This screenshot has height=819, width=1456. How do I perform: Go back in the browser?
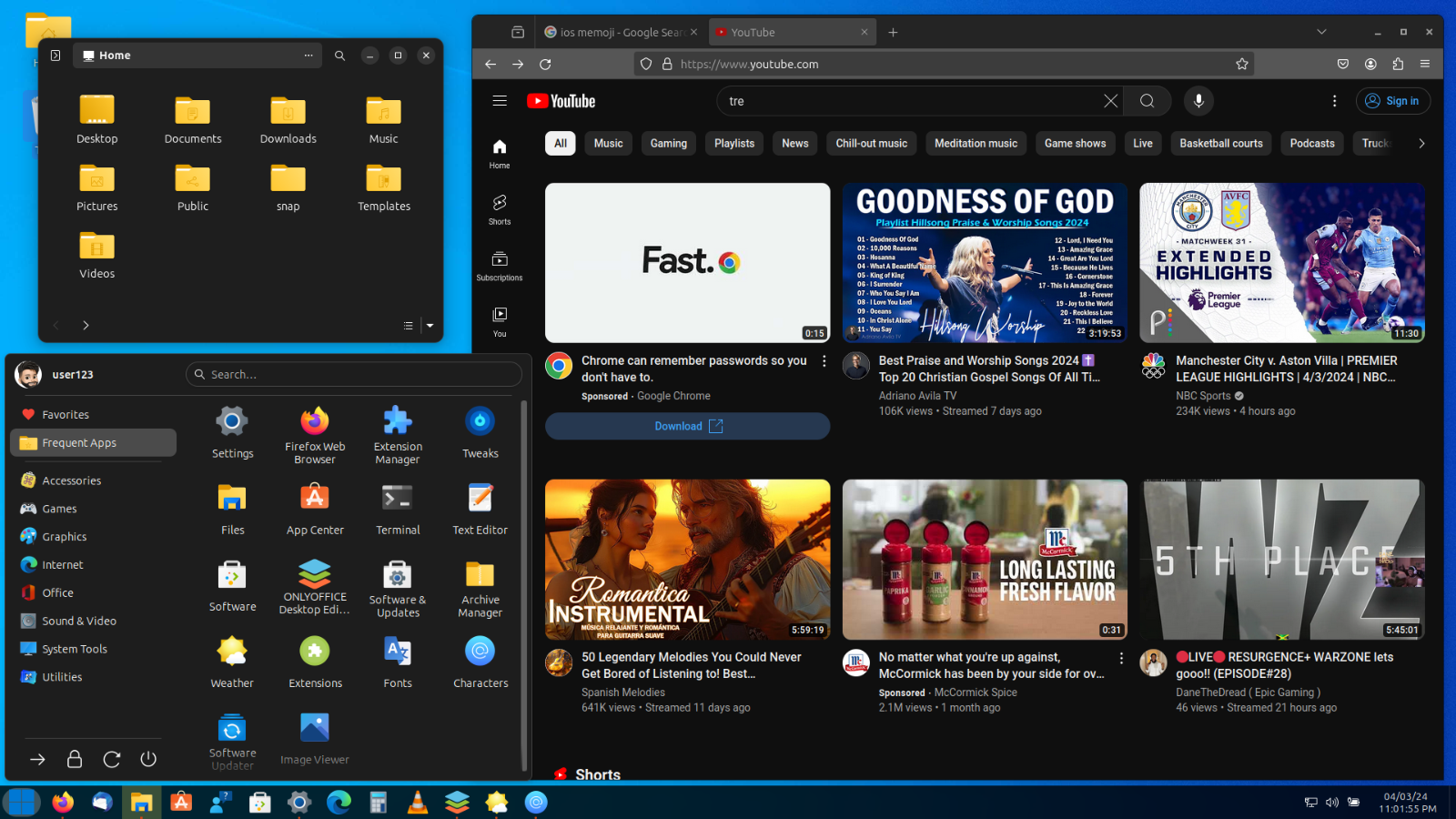pos(490,64)
